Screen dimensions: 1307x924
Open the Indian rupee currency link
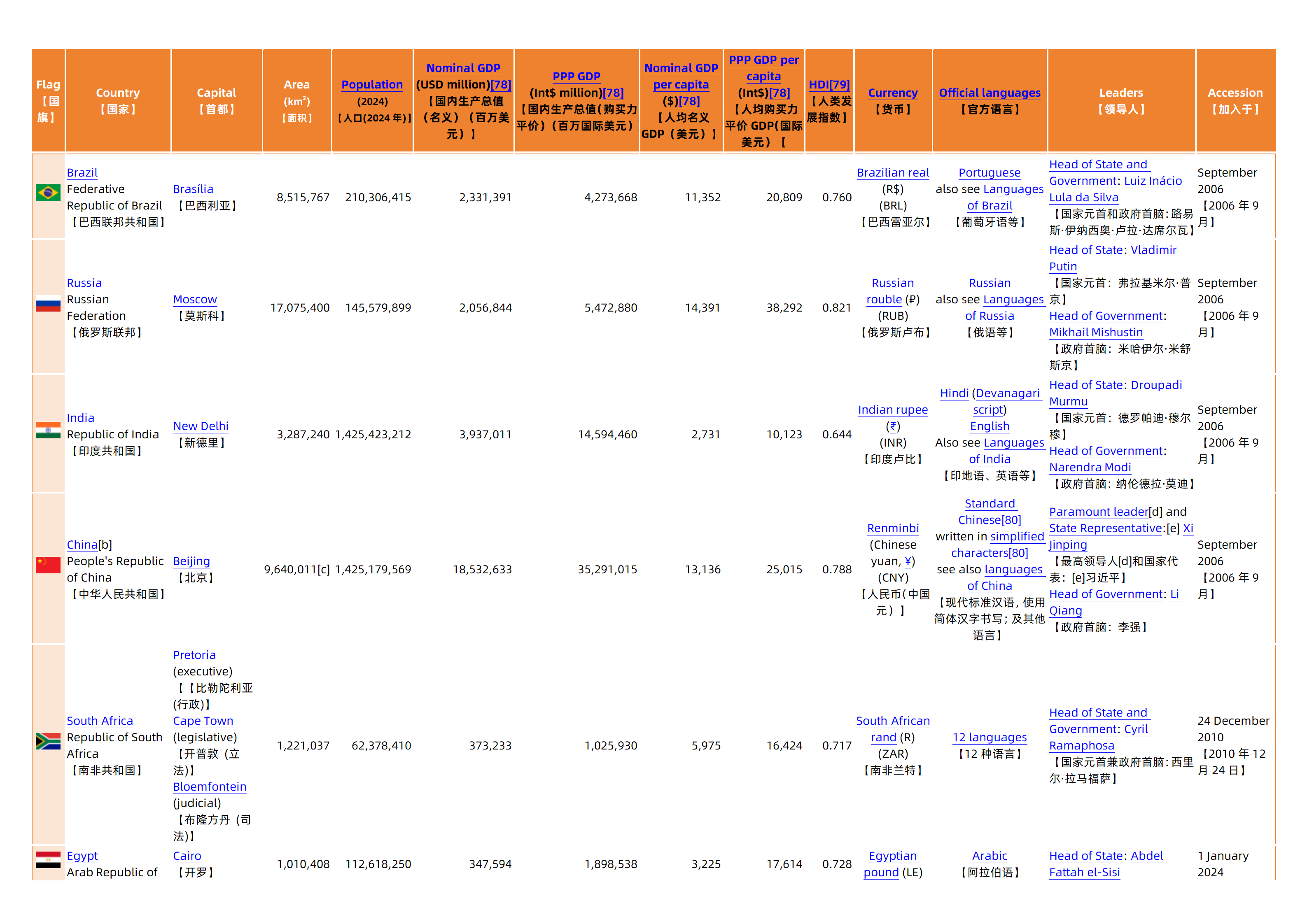(893, 410)
